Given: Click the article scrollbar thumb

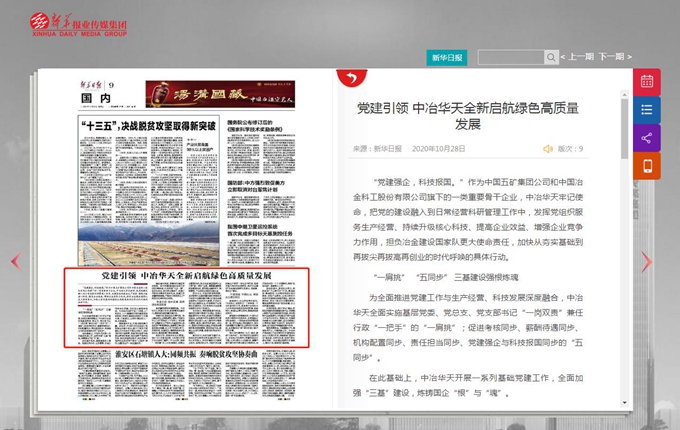Looking at the screenshot, I should tap(624, 129).
